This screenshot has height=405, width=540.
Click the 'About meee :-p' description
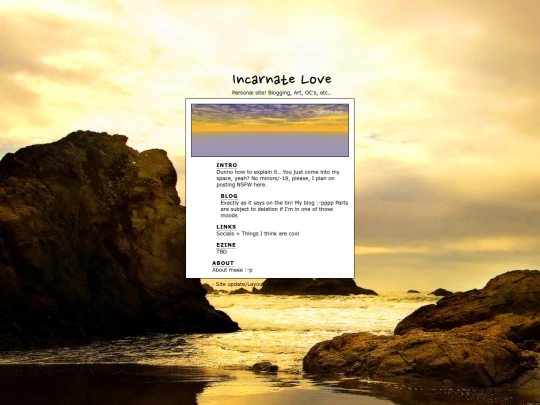pyautogui.click(x=232, y=270)
